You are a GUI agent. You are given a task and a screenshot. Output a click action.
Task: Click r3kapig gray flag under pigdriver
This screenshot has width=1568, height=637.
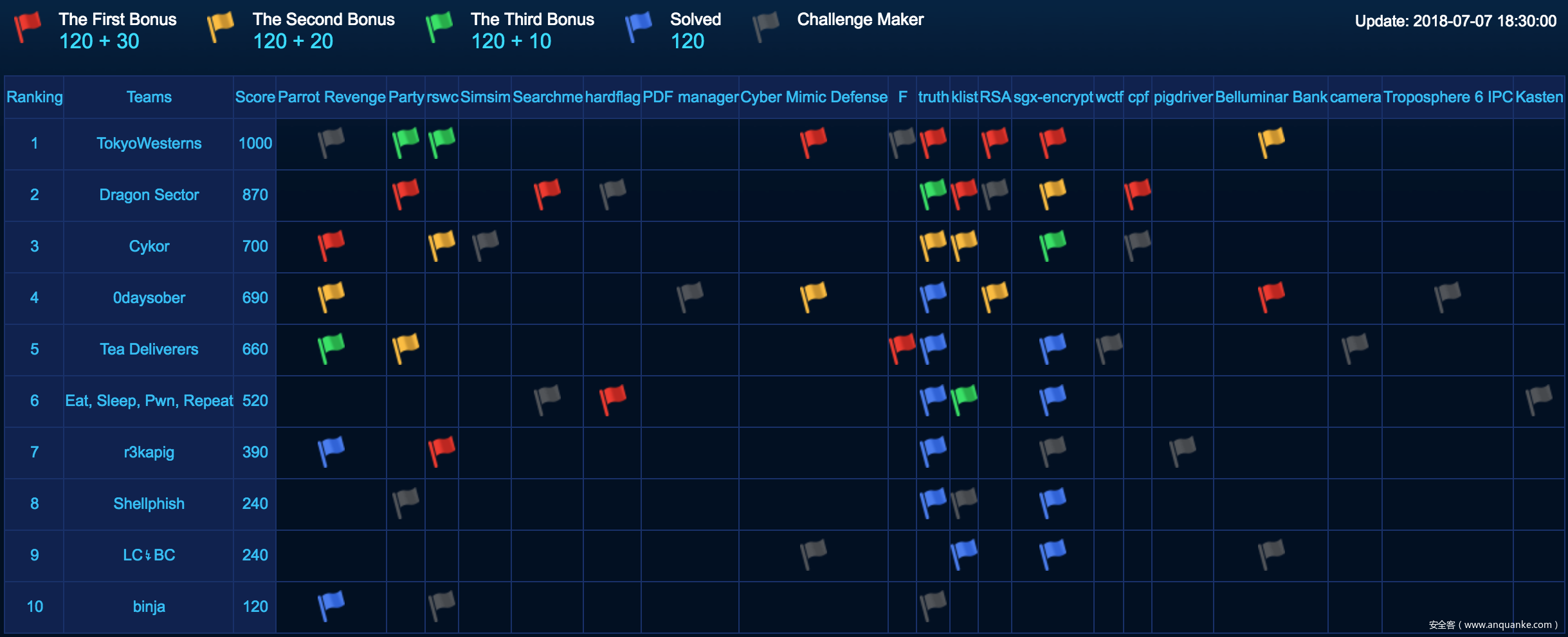(1183, 452)
